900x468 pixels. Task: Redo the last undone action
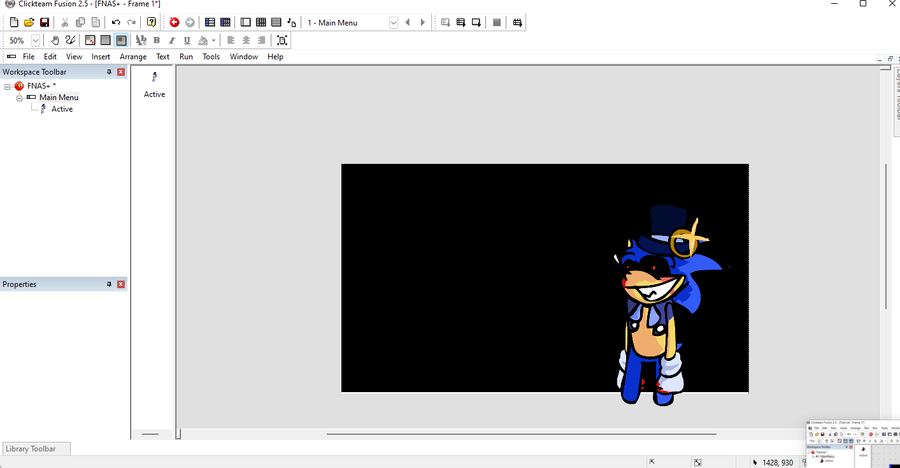pos(131,22)
